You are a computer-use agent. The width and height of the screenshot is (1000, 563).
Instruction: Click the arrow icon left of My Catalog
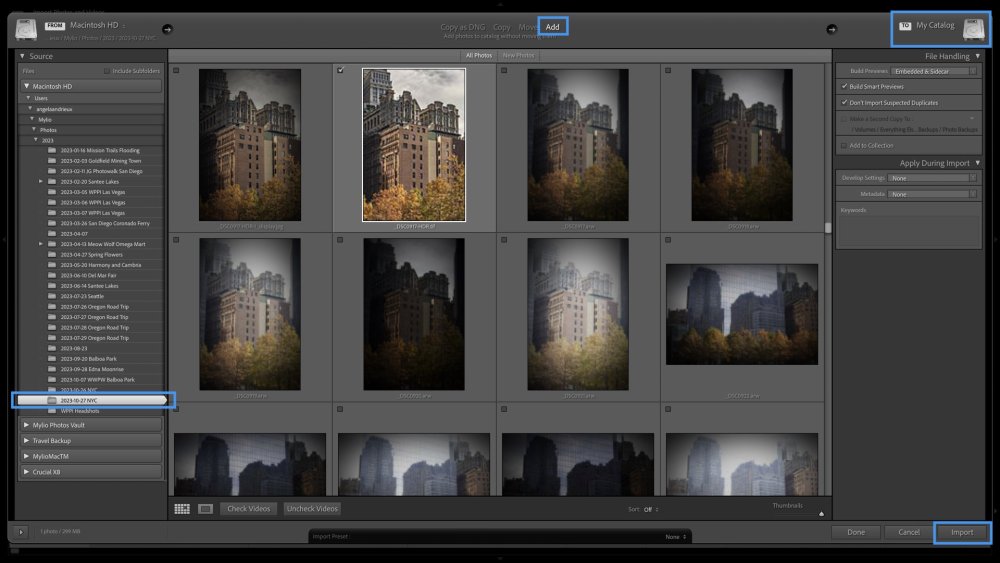(831, 29)
